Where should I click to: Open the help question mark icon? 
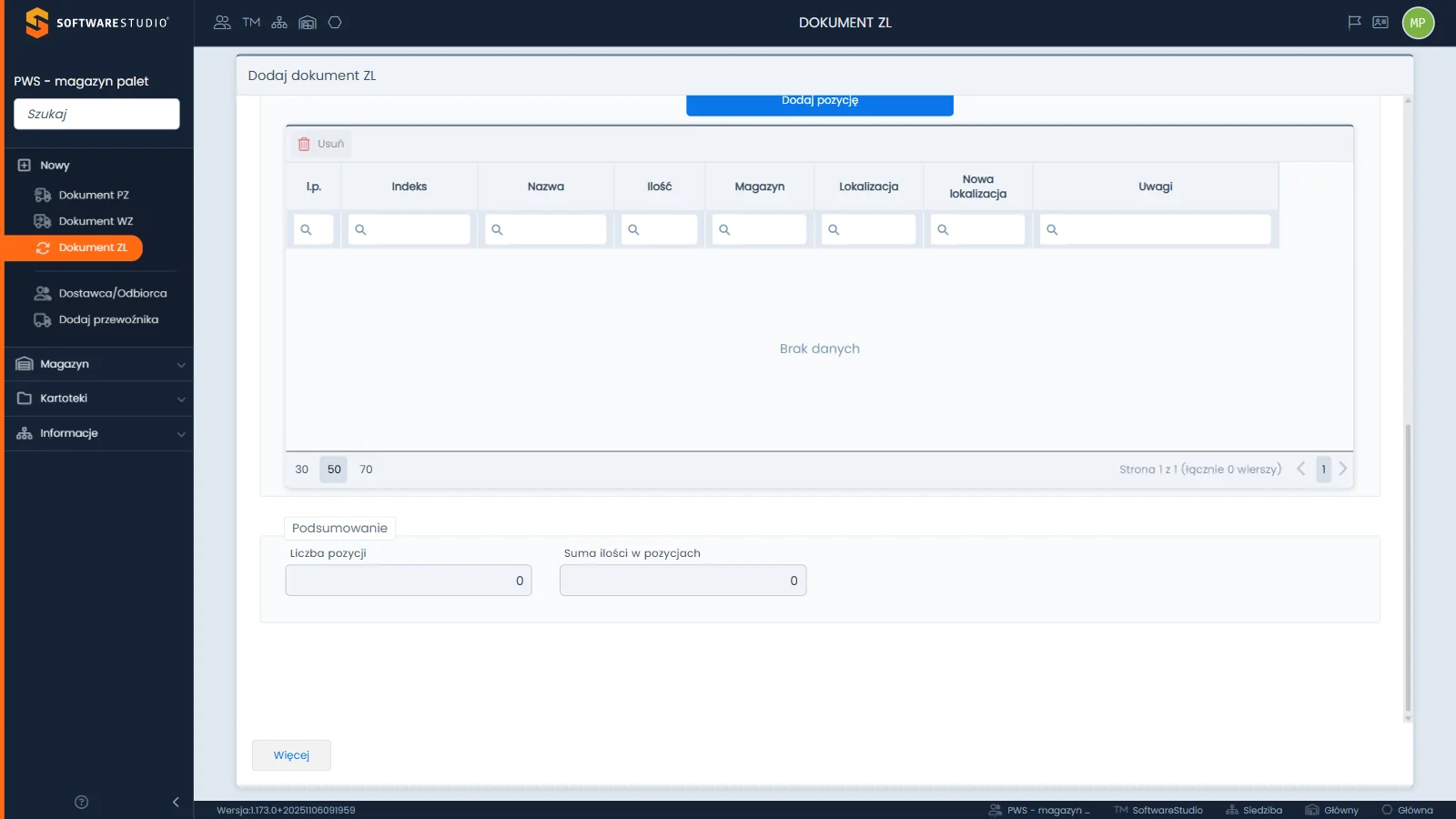[x=81, y=802]
